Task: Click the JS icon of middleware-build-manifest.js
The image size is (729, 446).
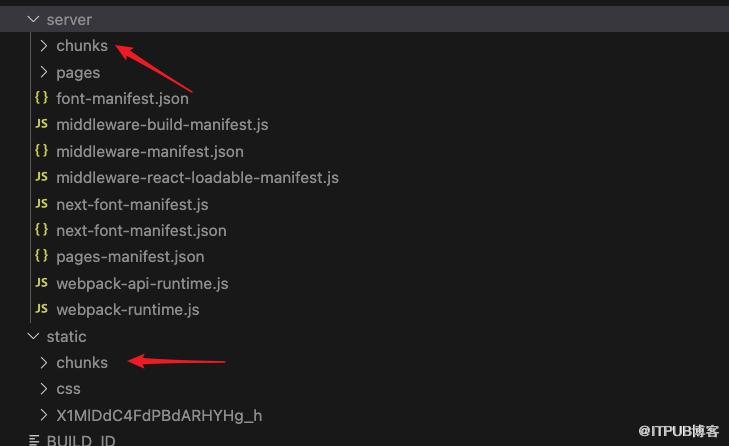Action: click(x=41, y=124)
